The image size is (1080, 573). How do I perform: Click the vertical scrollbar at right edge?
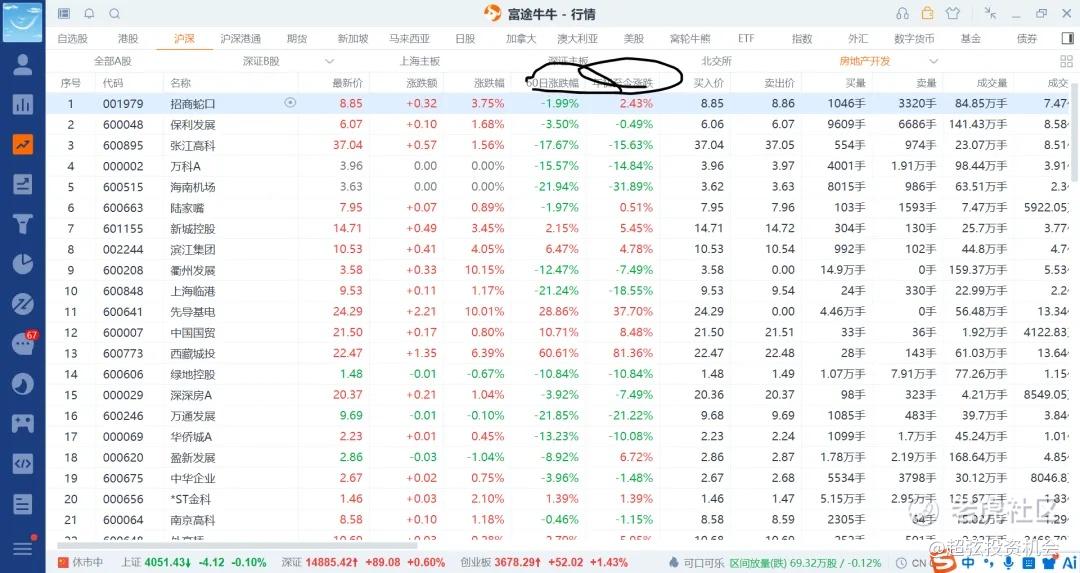click(1075, 131)
